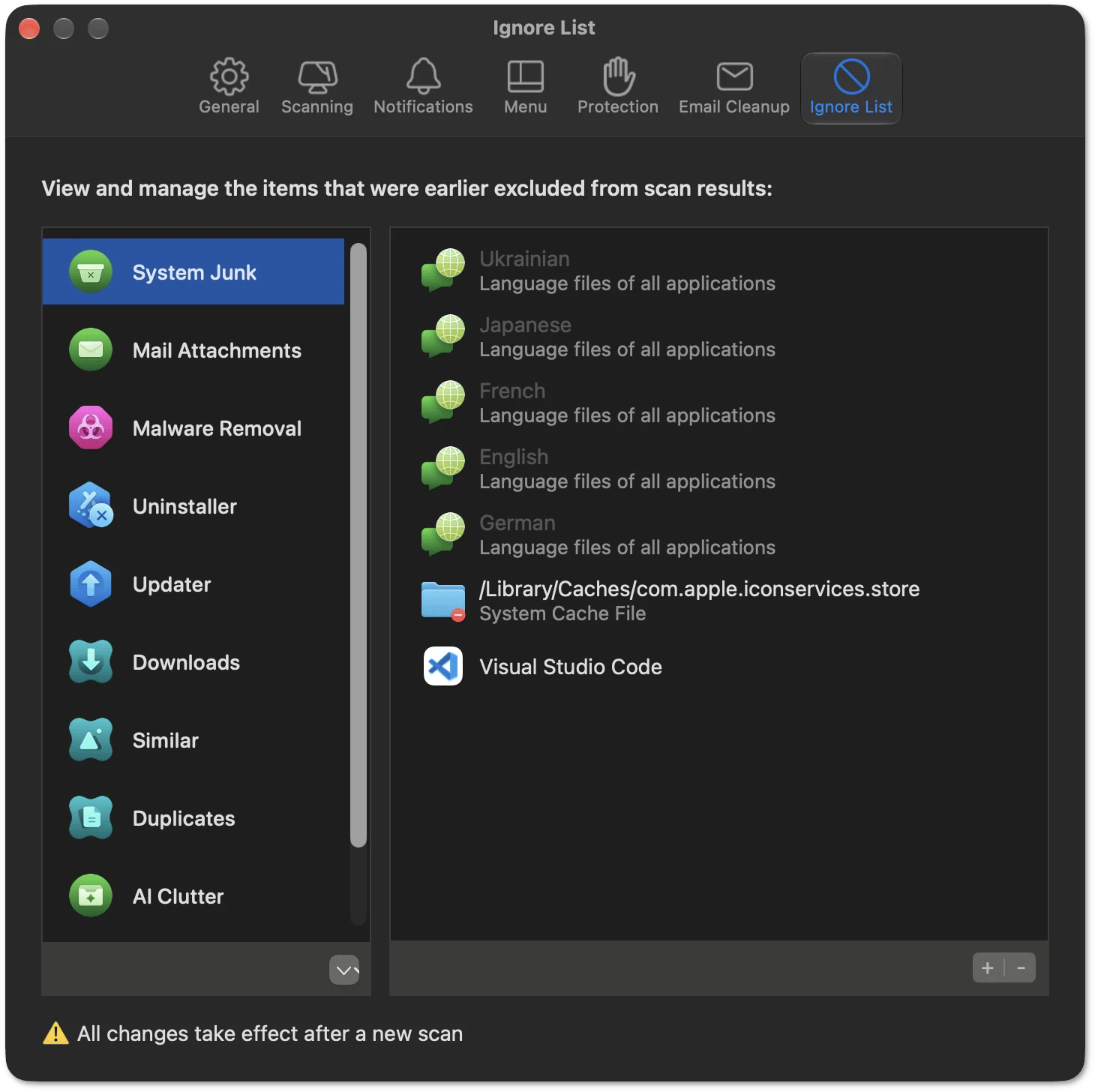Click the German language globe icon
Viewport: 1095px width, 1092px height.
443,535
